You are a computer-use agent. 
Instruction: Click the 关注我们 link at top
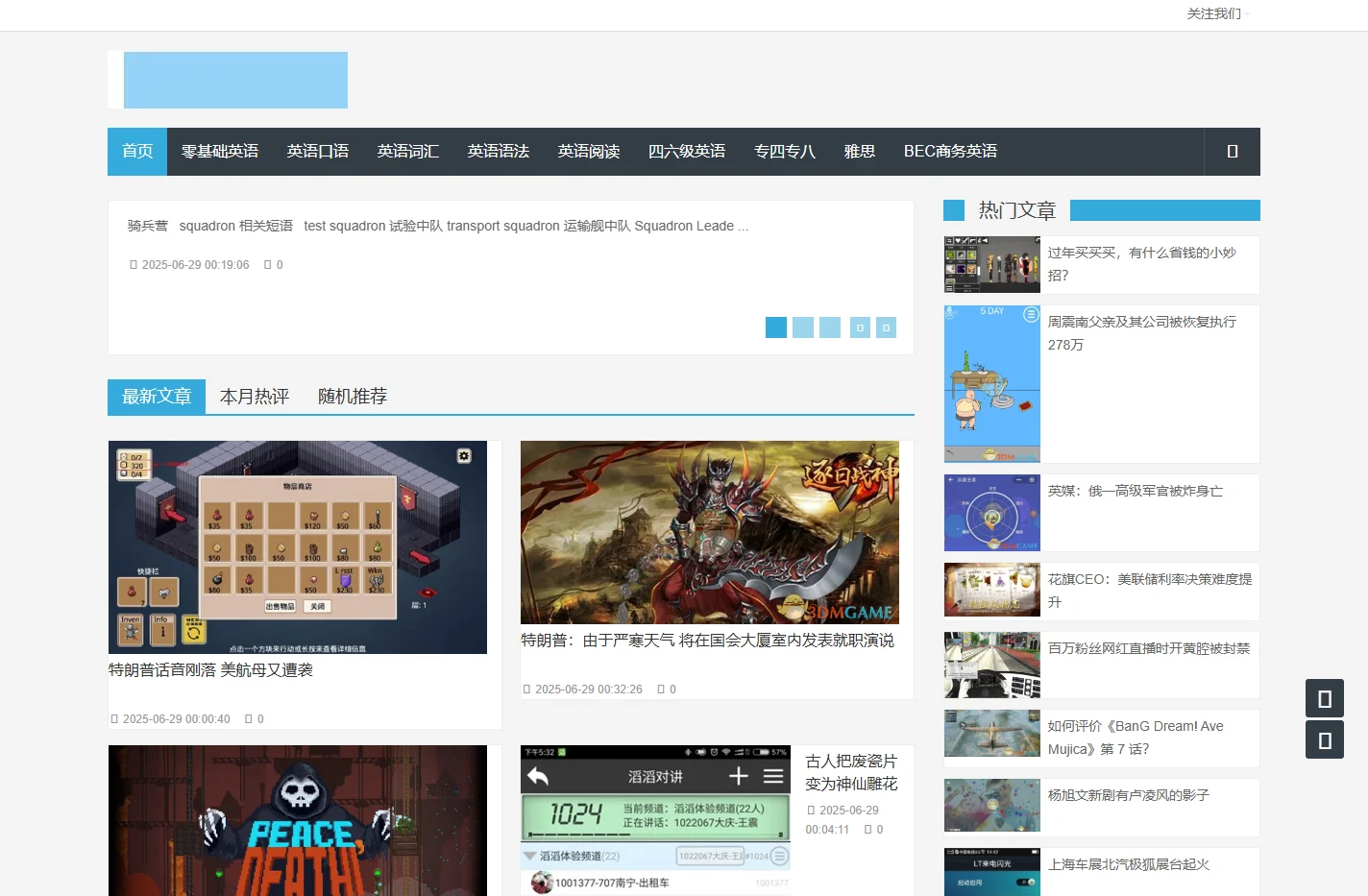click(x=1214, y=13)
